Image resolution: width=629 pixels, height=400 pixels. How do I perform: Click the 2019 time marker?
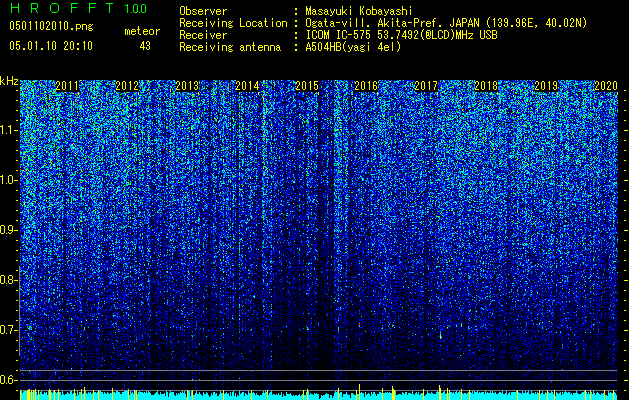pos(546,86)
